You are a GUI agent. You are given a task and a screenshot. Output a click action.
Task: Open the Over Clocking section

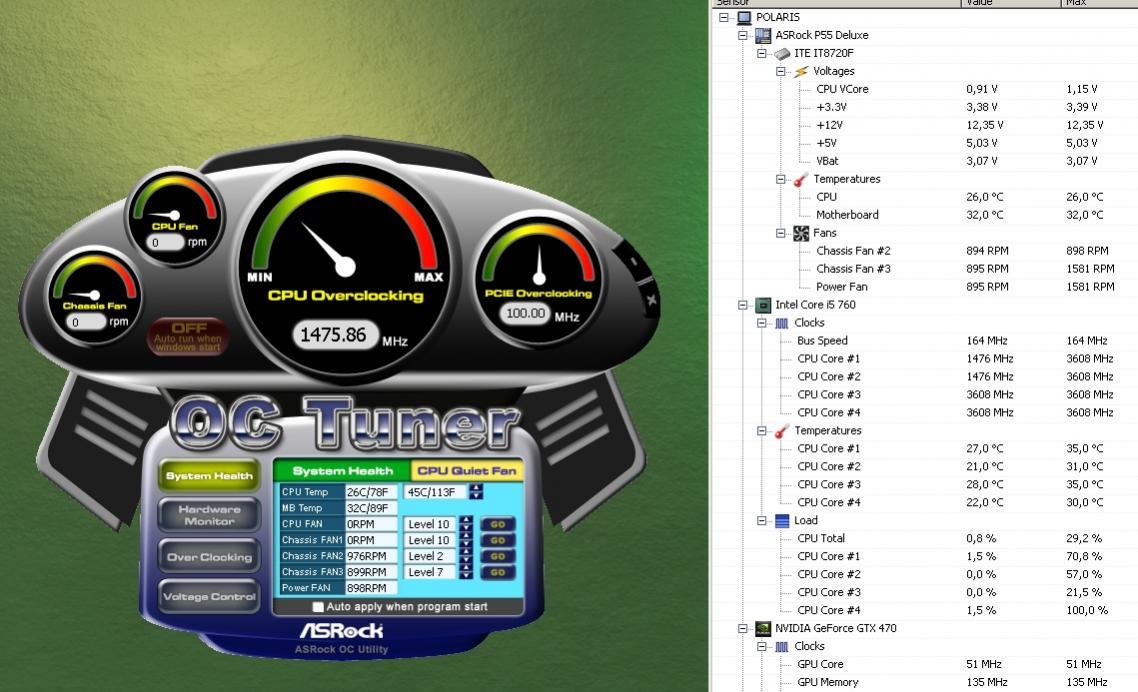click(209, 557)
